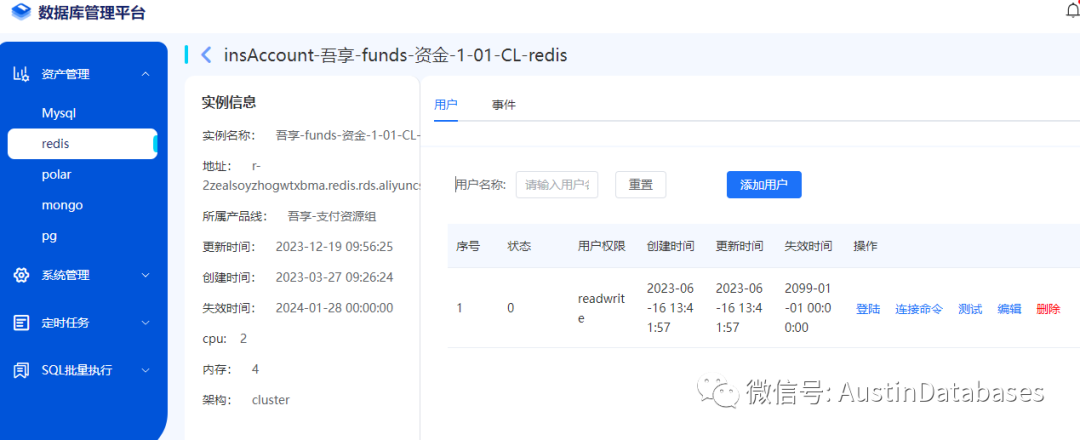Click the 添加用户 button
This screenshot has width=1080, height=440.
click(764, 185)
